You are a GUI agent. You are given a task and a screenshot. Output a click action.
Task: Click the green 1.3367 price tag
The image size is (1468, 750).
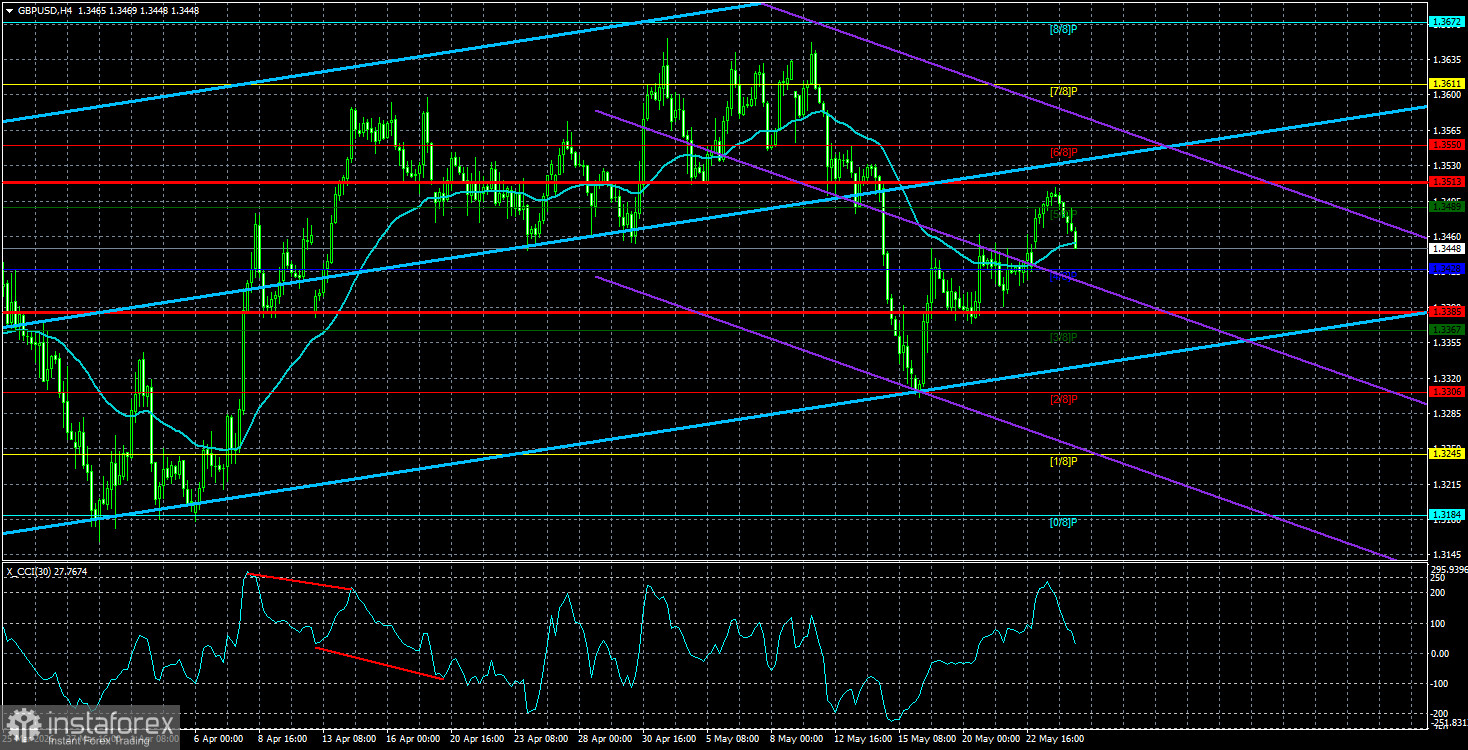(x=1447, y=329)
